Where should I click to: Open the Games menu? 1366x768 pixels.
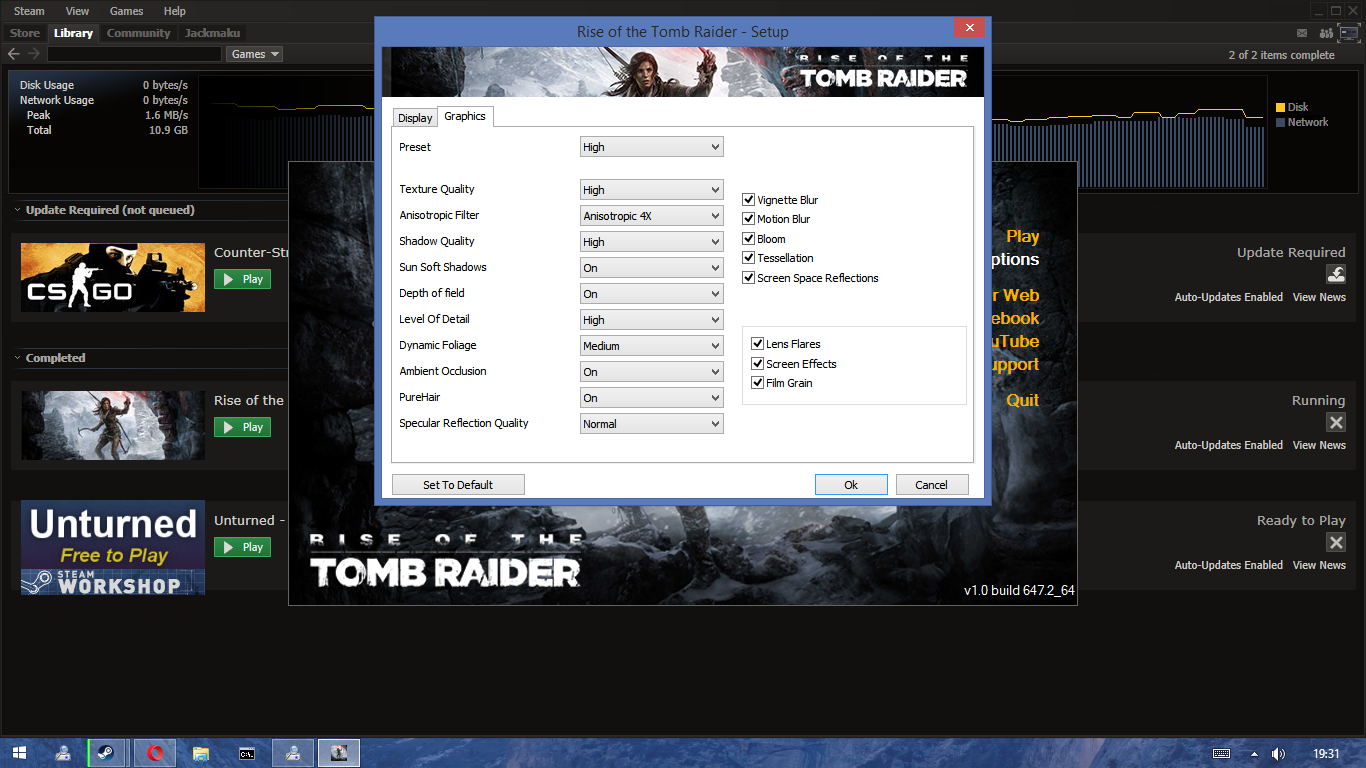point(126,11)
